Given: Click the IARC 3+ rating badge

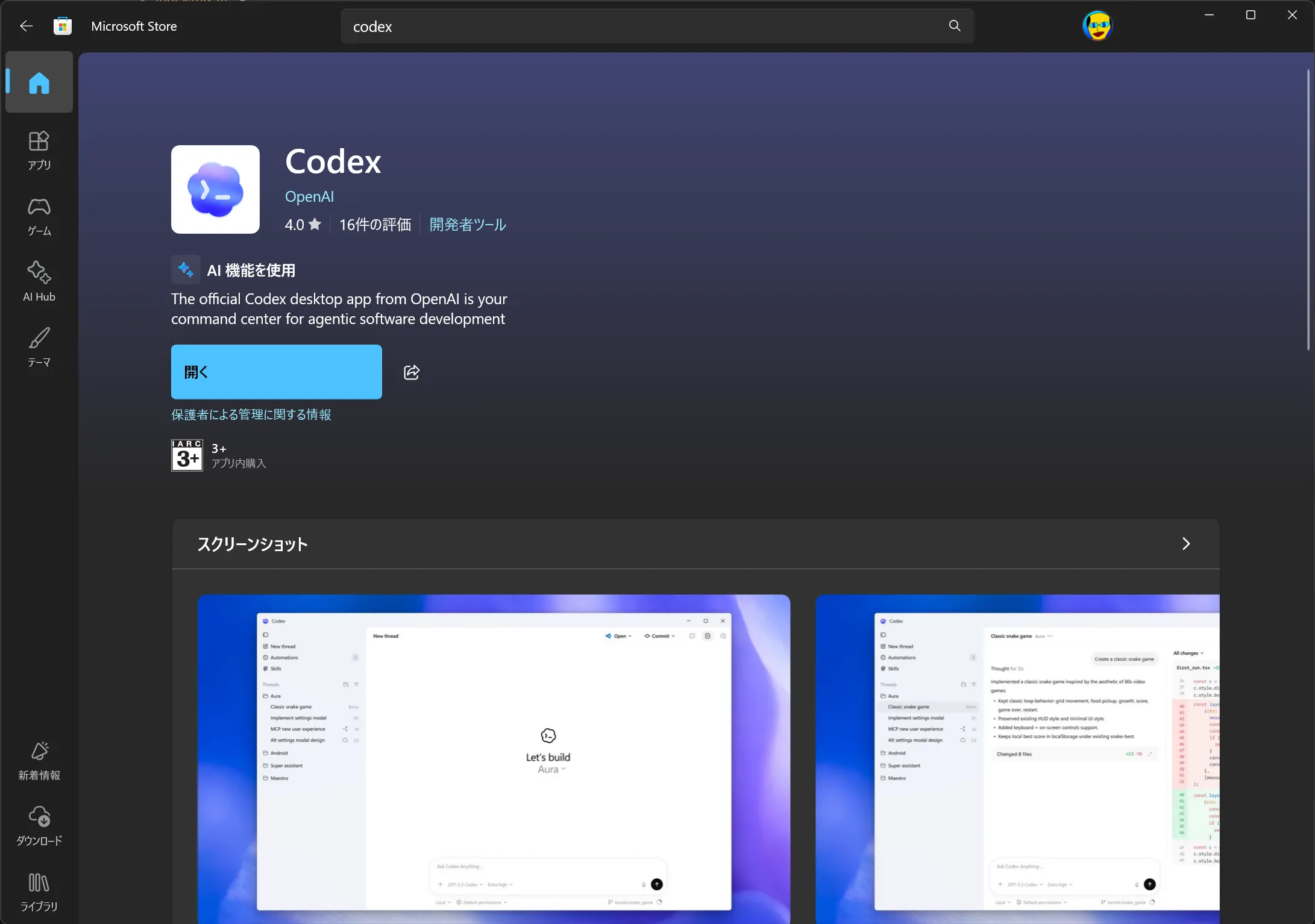Looking at the screenshot, I should [187, 455].
